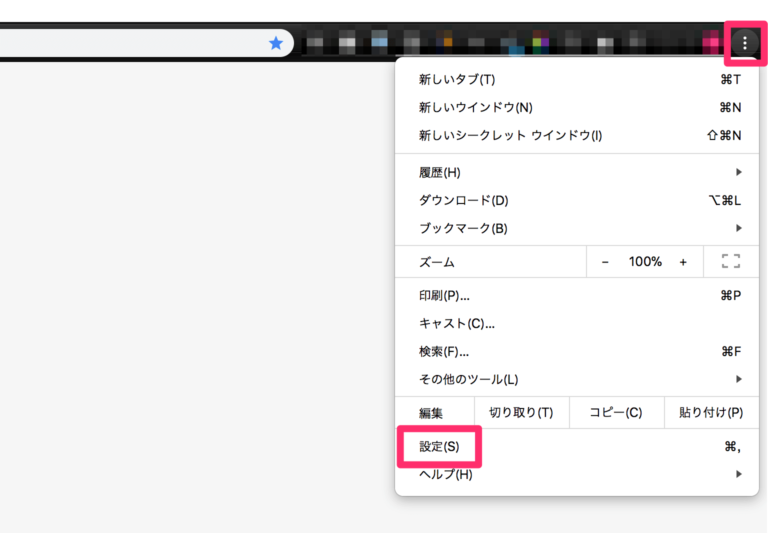Open 設定(S) settings menu item

pos(440,447)
